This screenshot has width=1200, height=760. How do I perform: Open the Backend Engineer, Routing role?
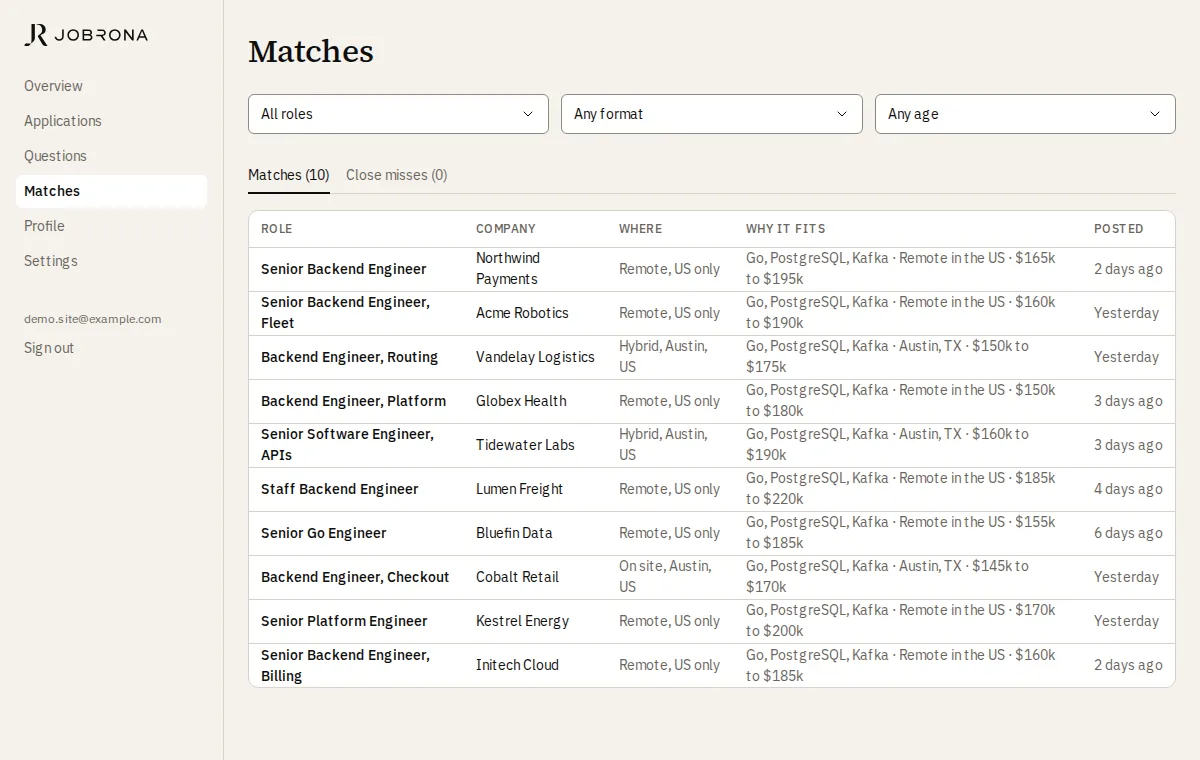click(x=349, y=357)
